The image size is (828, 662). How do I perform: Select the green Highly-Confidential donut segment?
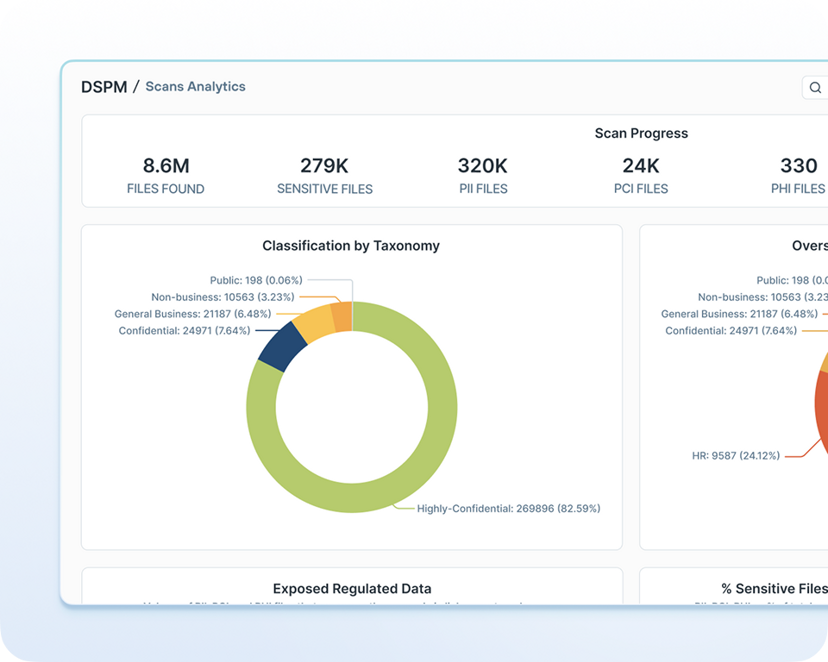coord(441,406)
